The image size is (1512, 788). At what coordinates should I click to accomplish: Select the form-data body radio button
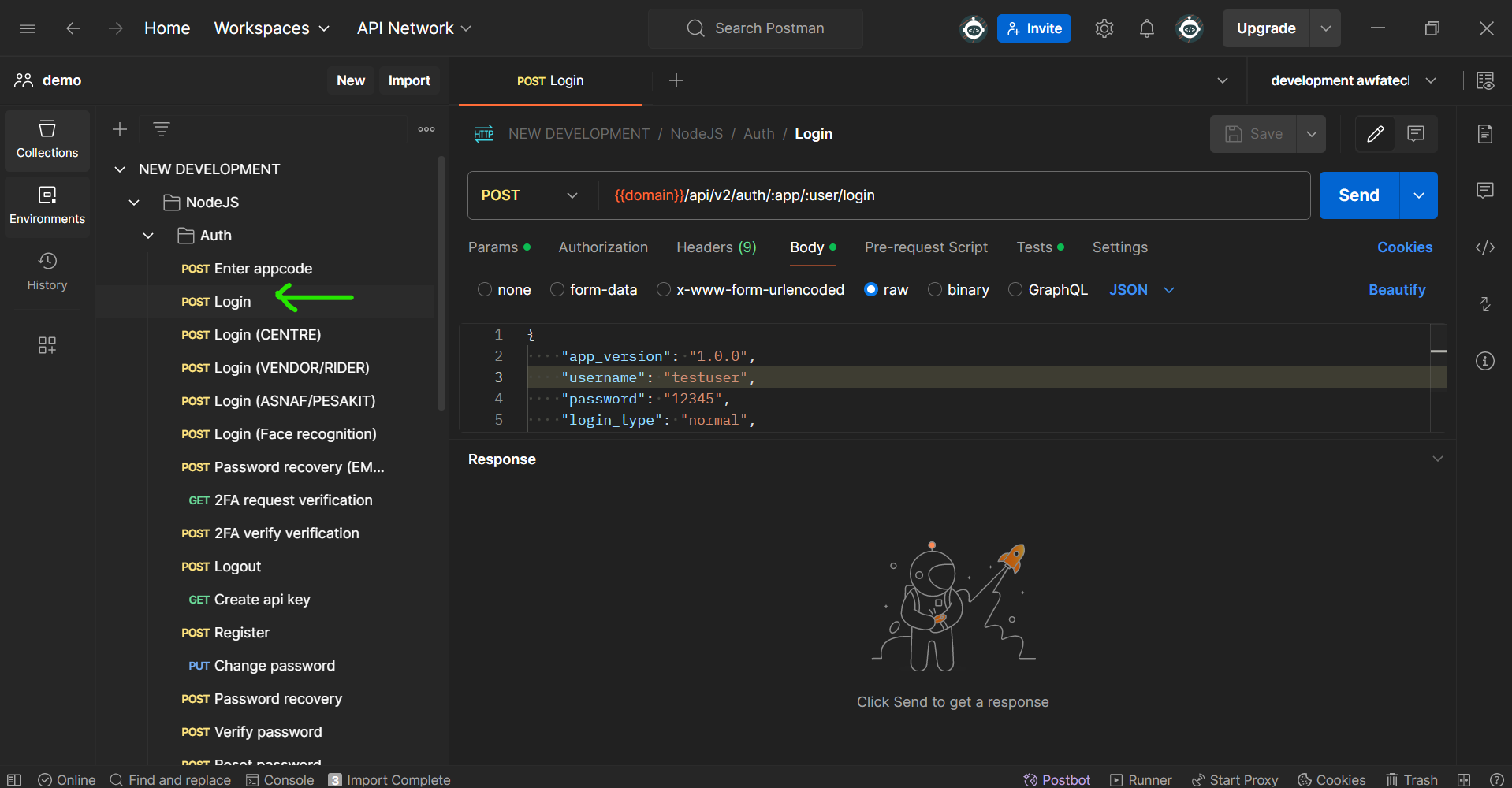coord(557,290)
